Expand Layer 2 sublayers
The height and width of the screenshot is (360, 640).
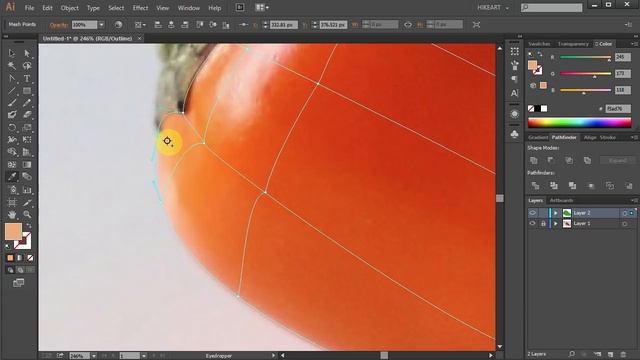[556, 213]
